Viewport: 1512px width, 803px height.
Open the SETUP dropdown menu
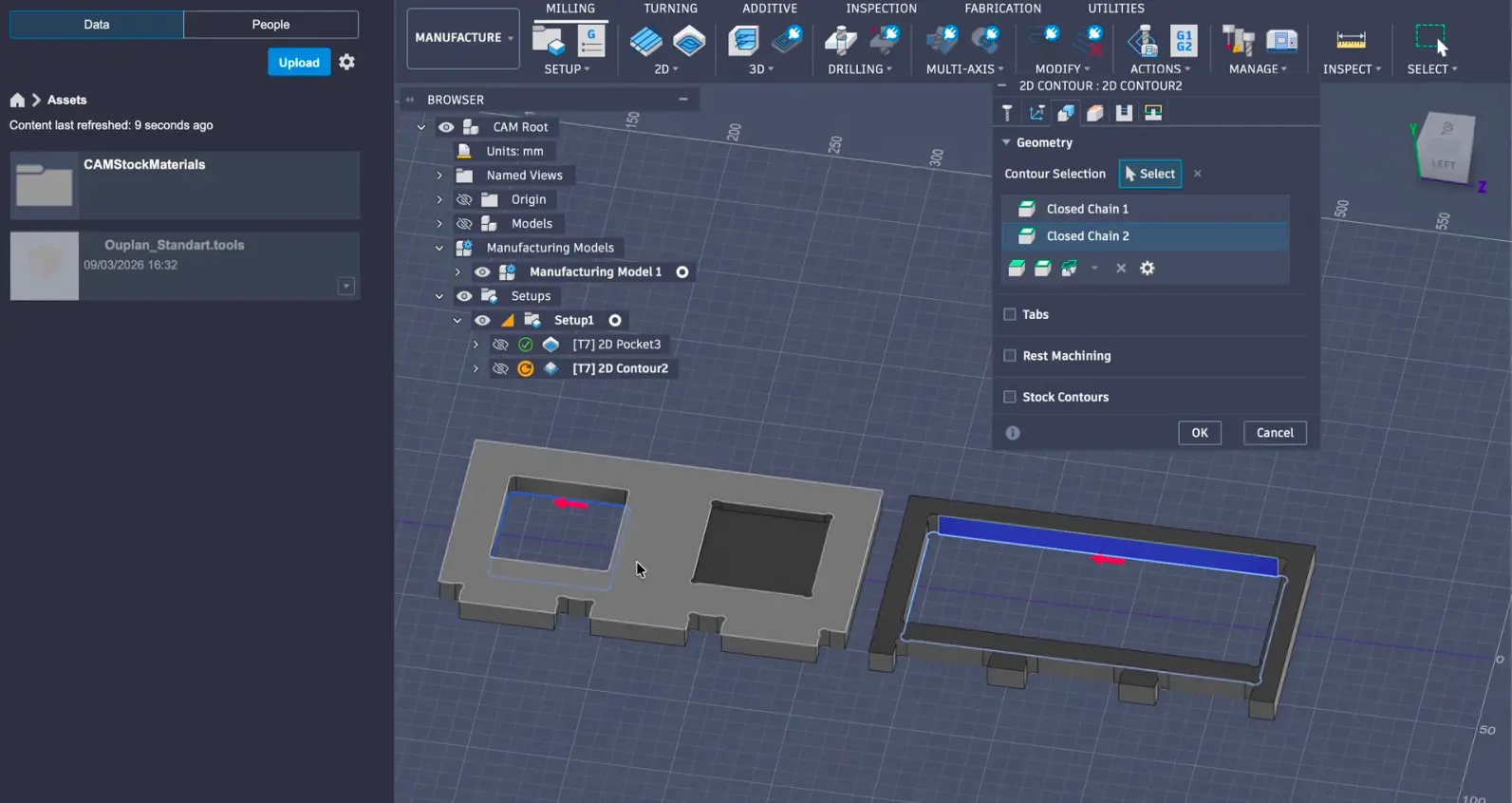coord(567,69)
